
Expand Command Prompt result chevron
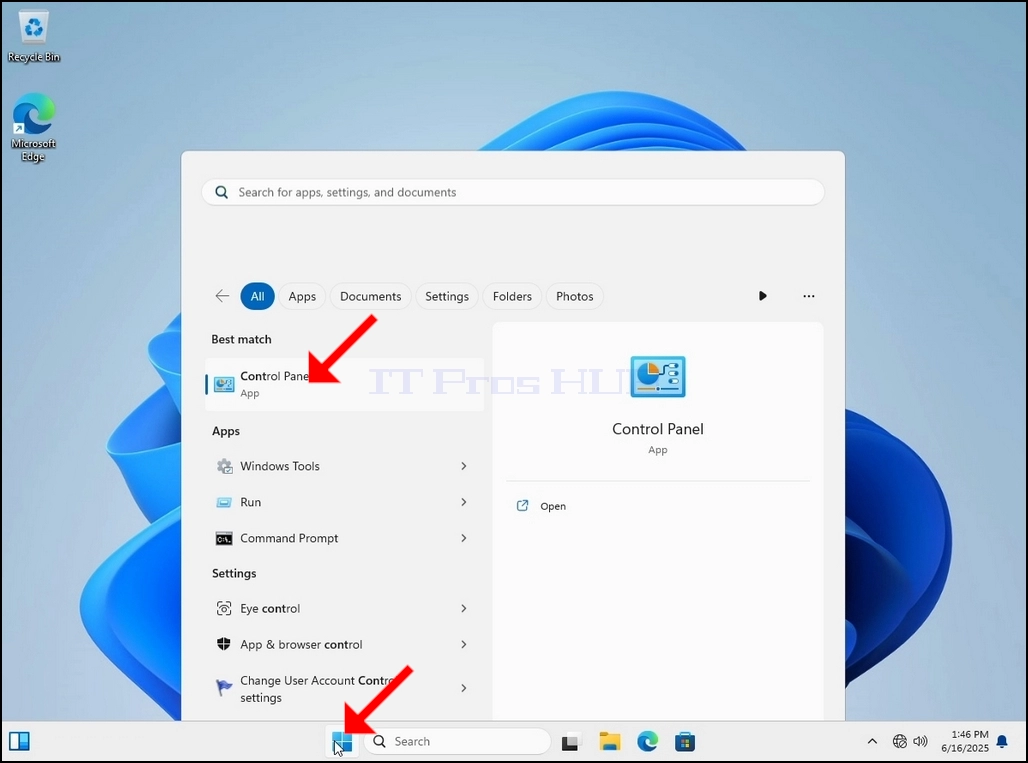[464, 538]
